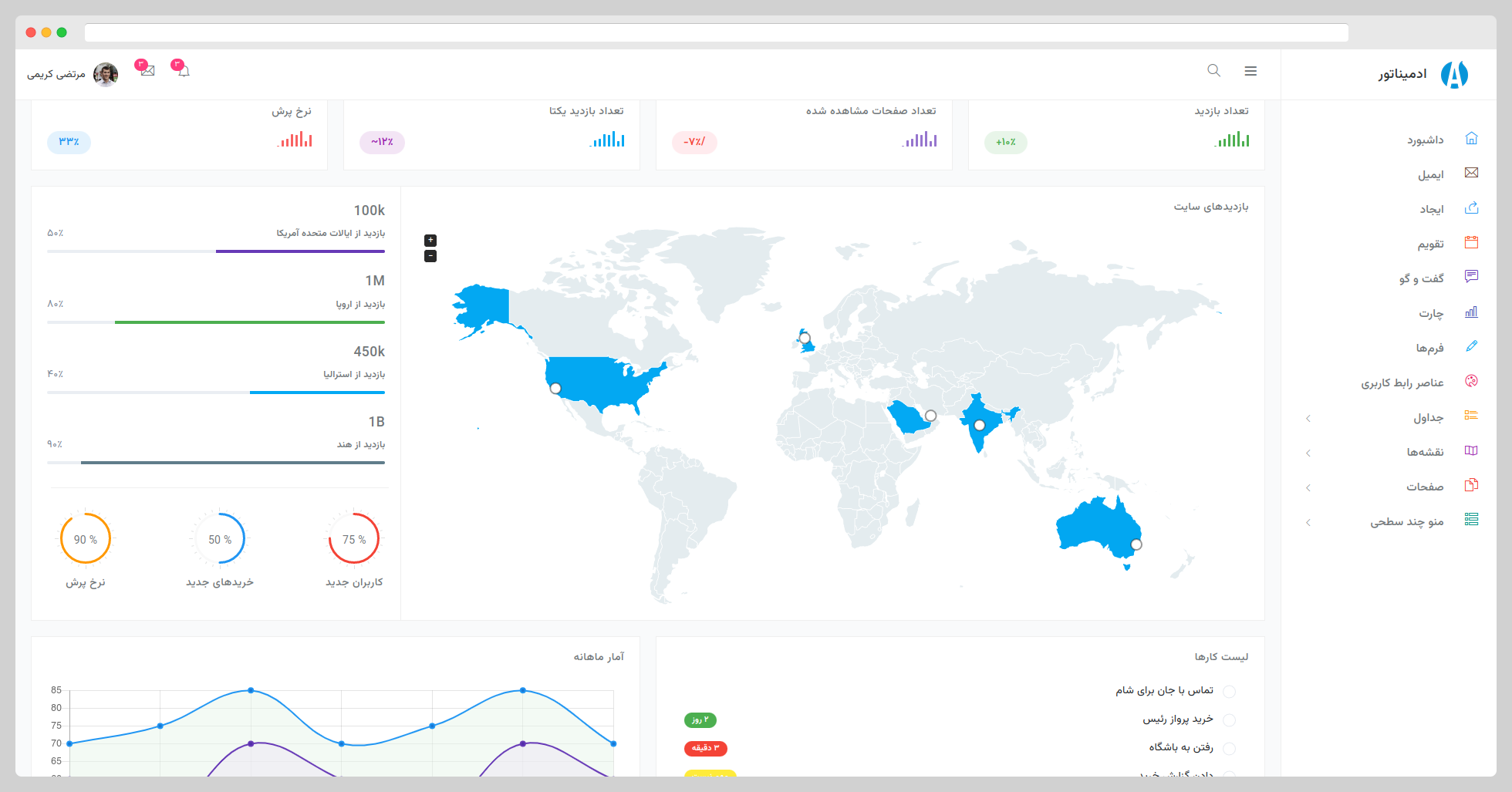Open notifications bell icon
This screenshot has width=1512, height=792.
coord(183,71)
